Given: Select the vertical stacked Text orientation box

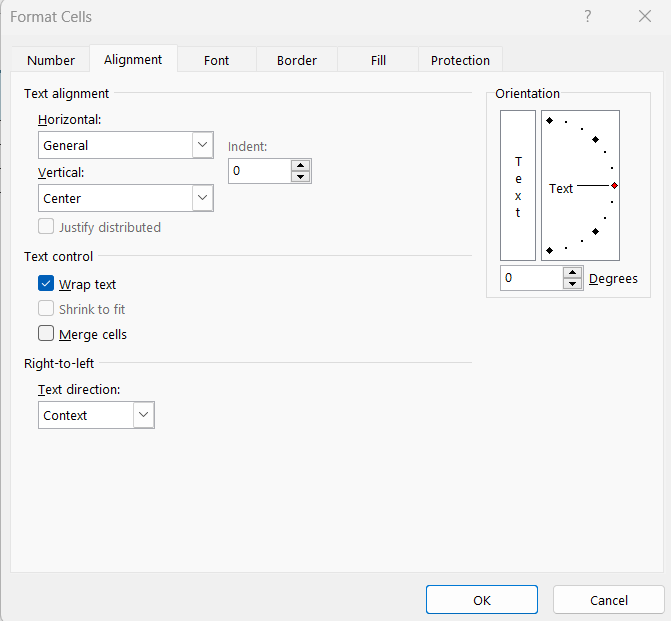Looking at the screenshot, I should (518, 185).
